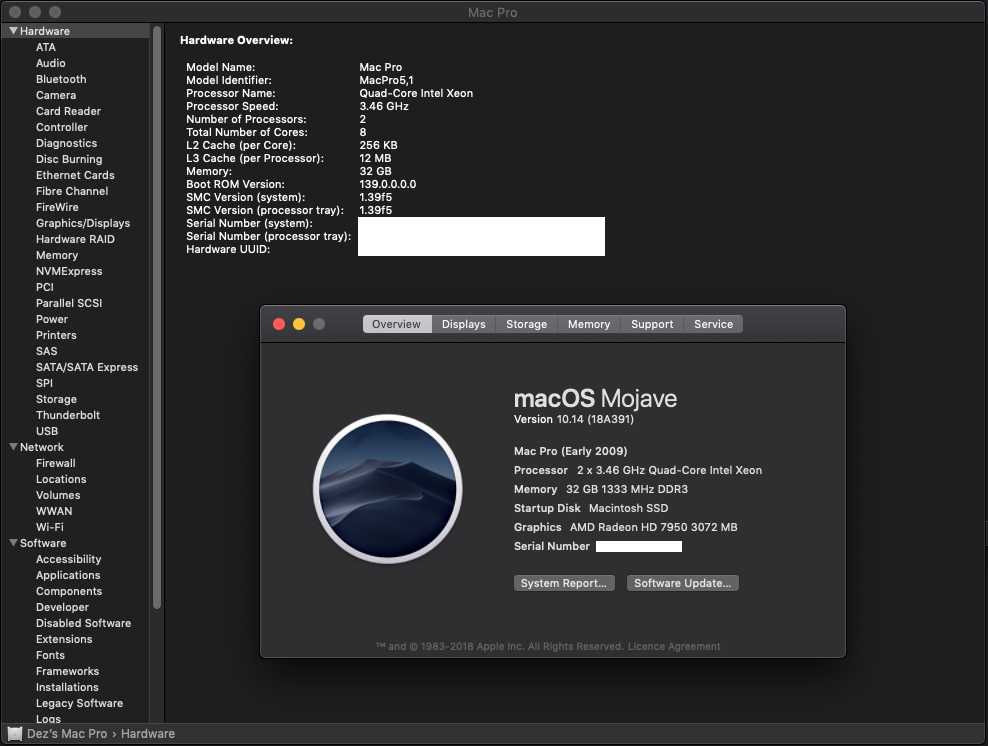The width and height of the screenshot is (988, 746).
Task: Select WWAN under Network
Action: 54,511
